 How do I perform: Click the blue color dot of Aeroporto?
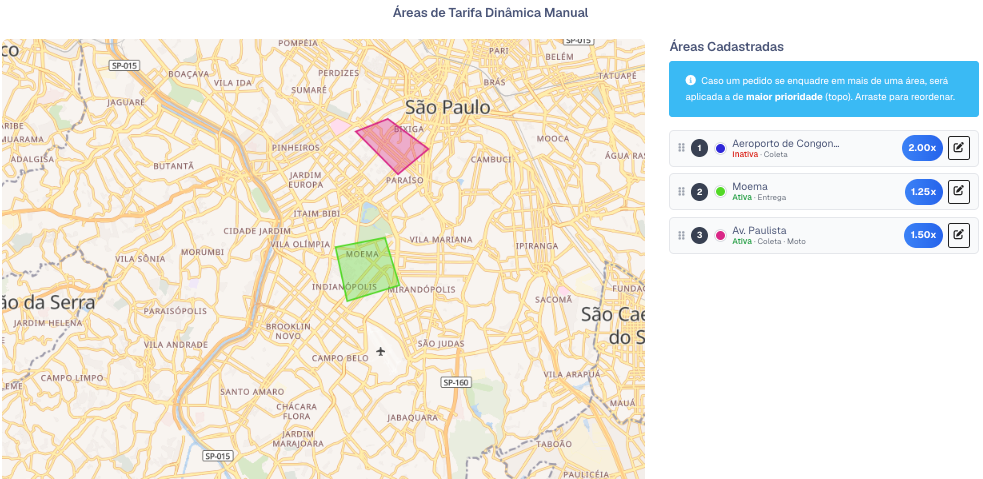point(720,149)
